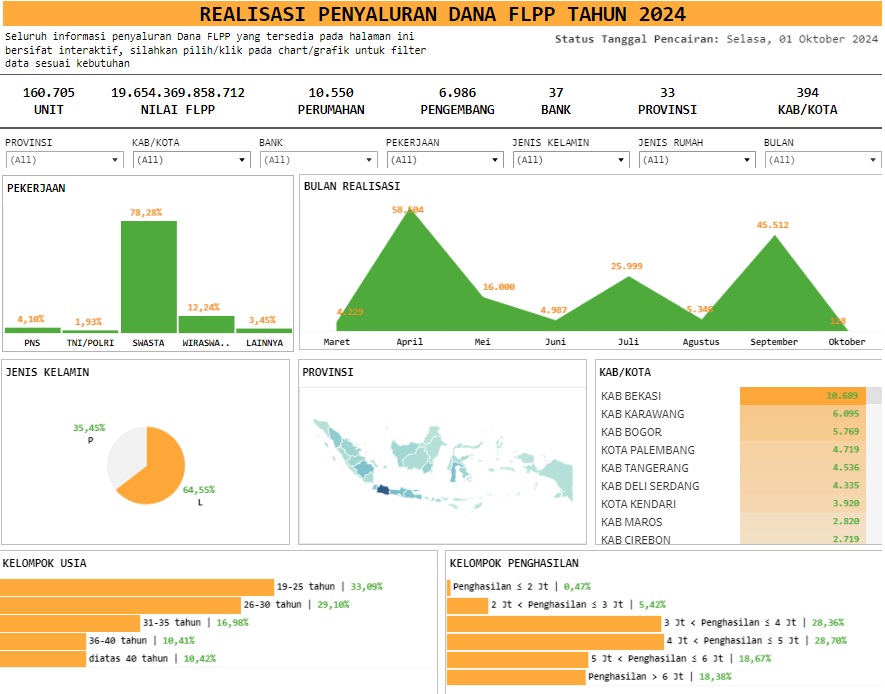Select the 394 KAB/KOTA summary figure
The image size is (885, 694).
coord(808,101)
